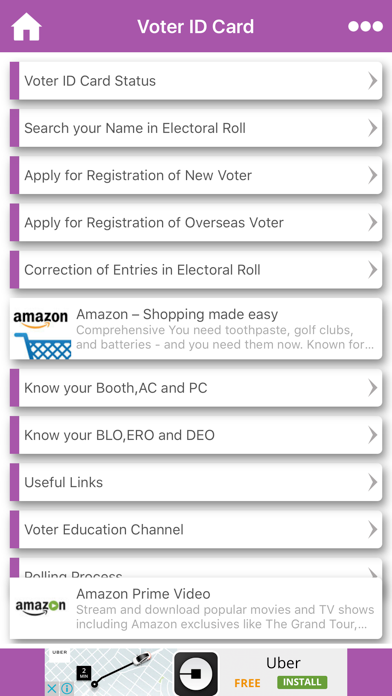The width and height of the screenshot is (392, 696).
Task: Tap the Amazon Prime Video logo
Action: pos(40,607)
